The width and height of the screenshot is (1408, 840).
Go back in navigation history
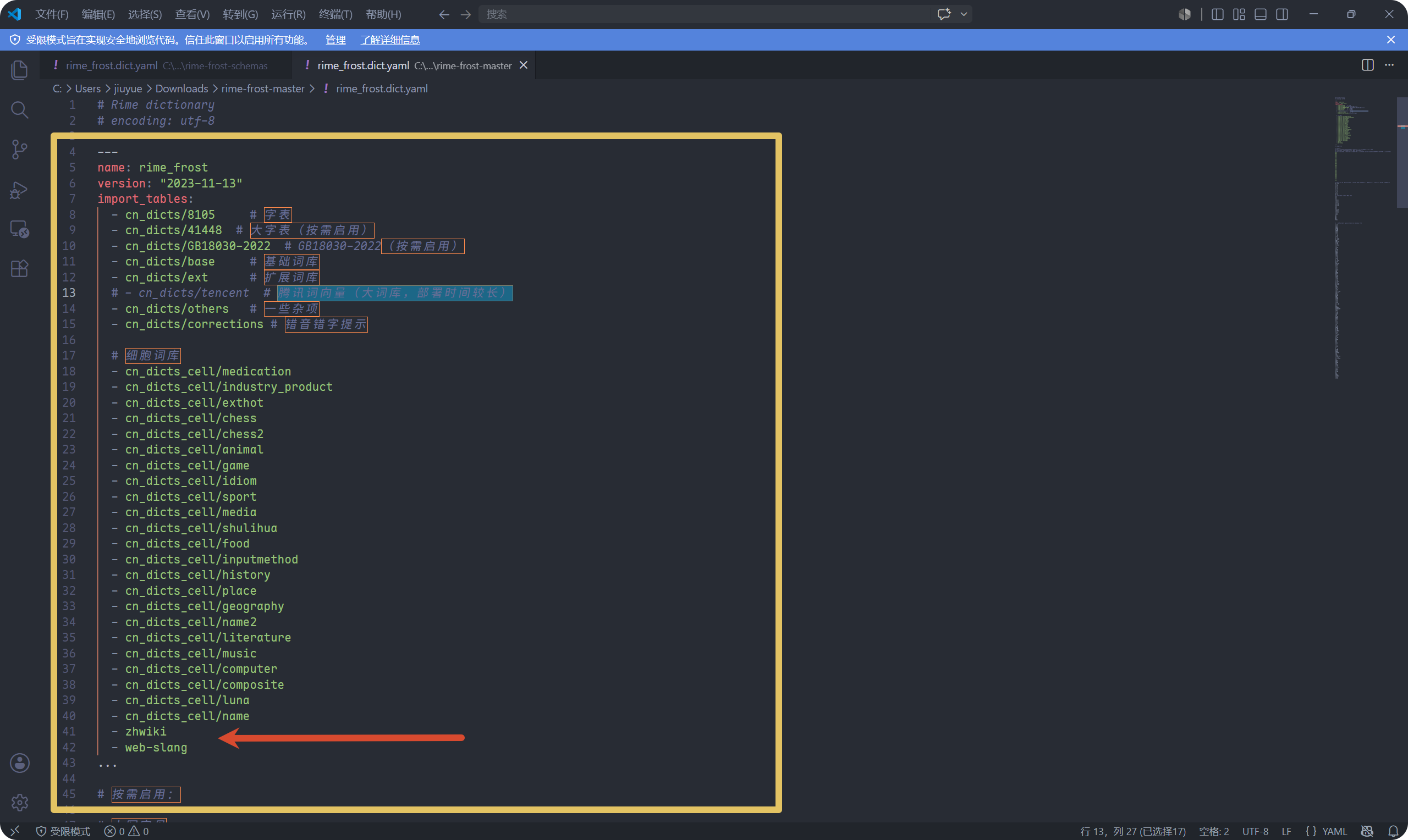click(x=444, y=14)
